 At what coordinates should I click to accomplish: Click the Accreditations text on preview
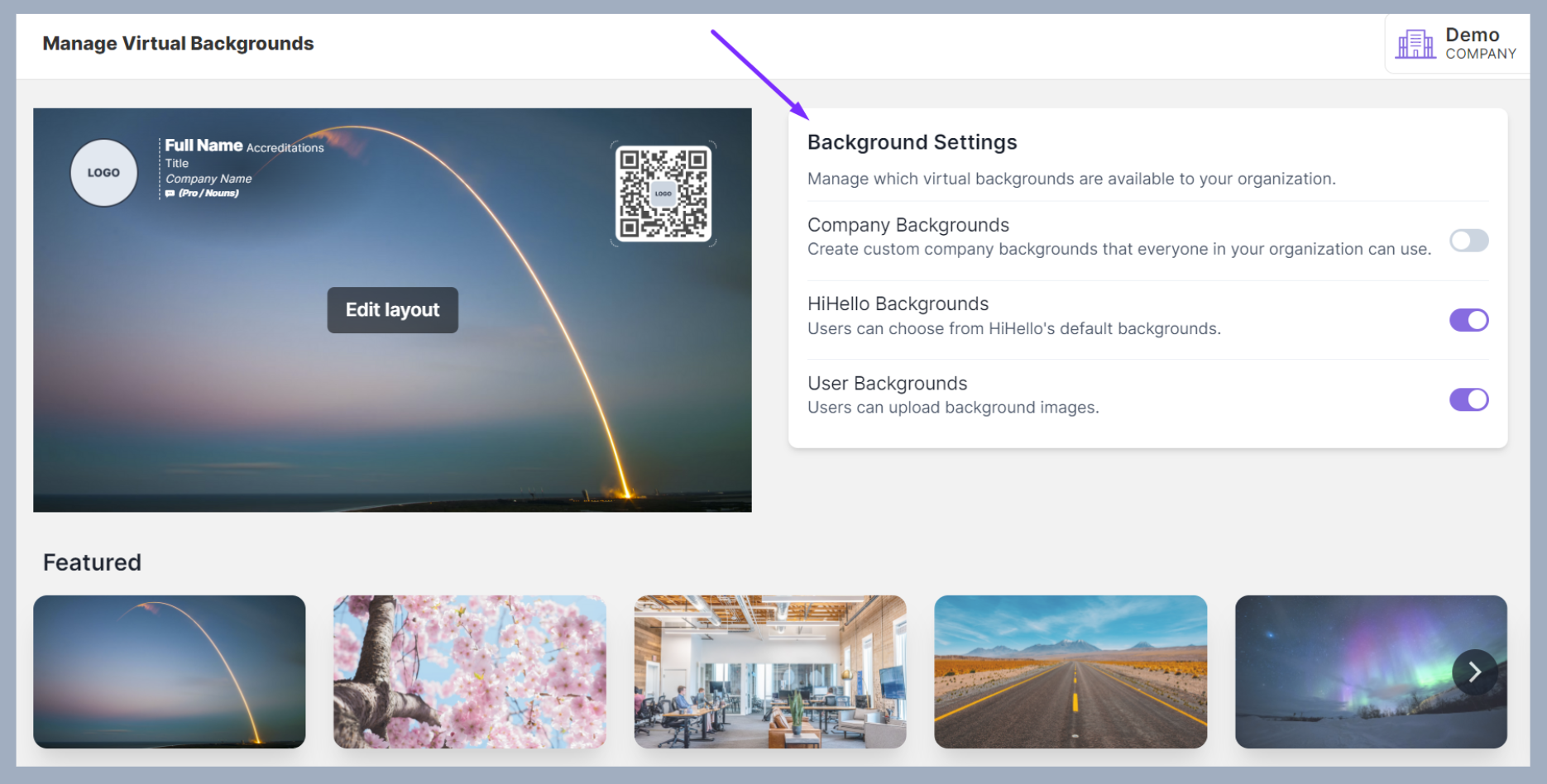[285, 148]
